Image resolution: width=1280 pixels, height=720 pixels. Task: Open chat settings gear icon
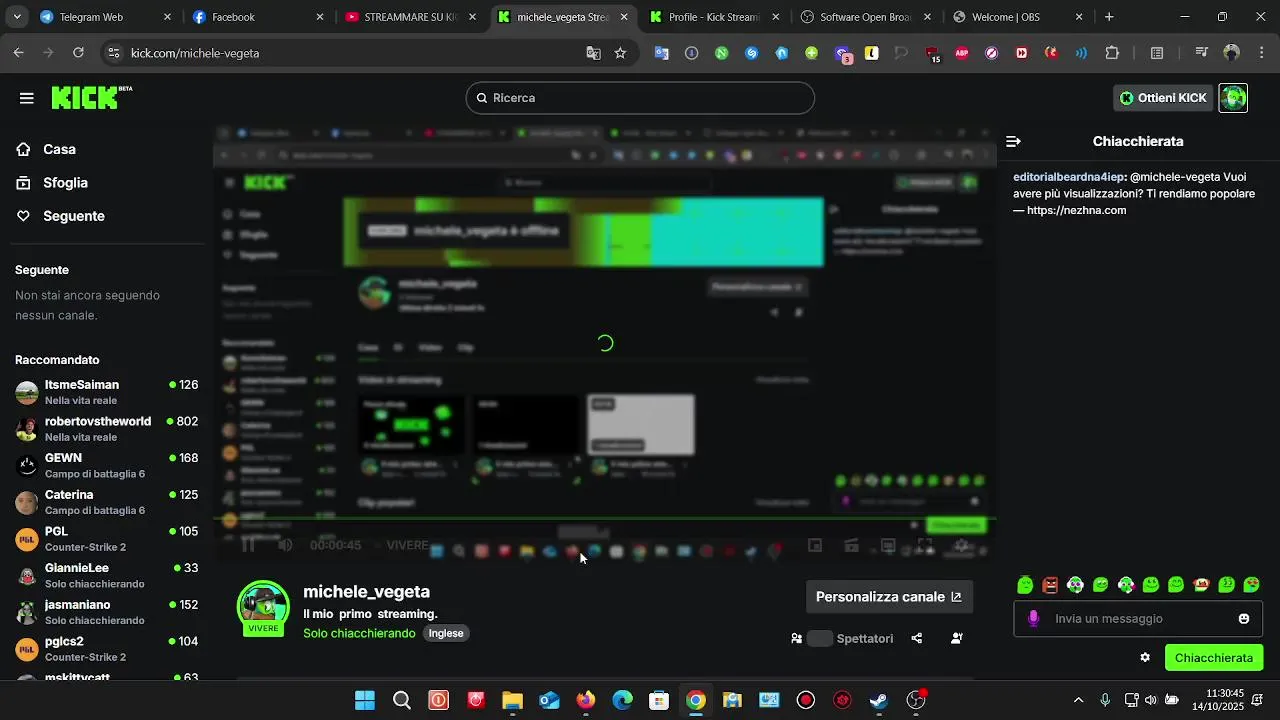tap(1145, 657)
